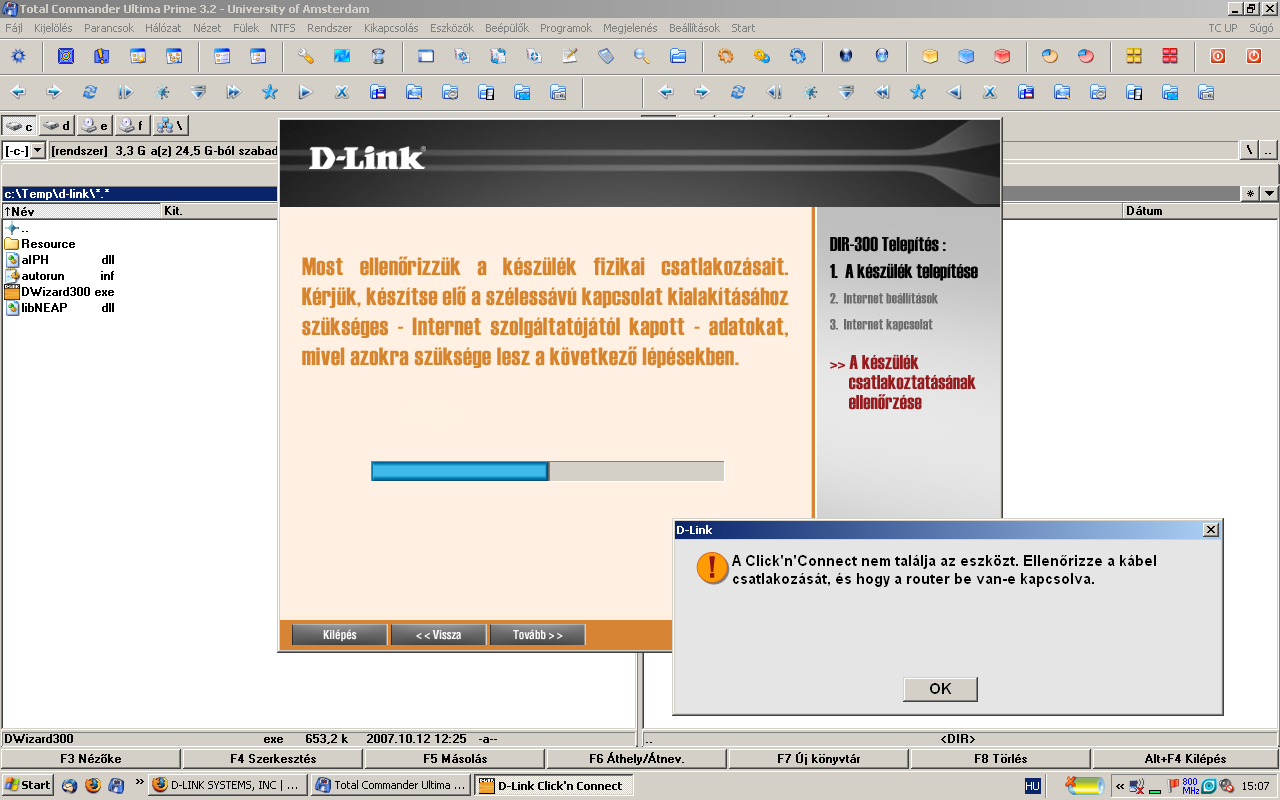Open the network neighborhood drive button
Image resolution: width=1280 pixels, height=800 pixels.
(x=170, y=126)
